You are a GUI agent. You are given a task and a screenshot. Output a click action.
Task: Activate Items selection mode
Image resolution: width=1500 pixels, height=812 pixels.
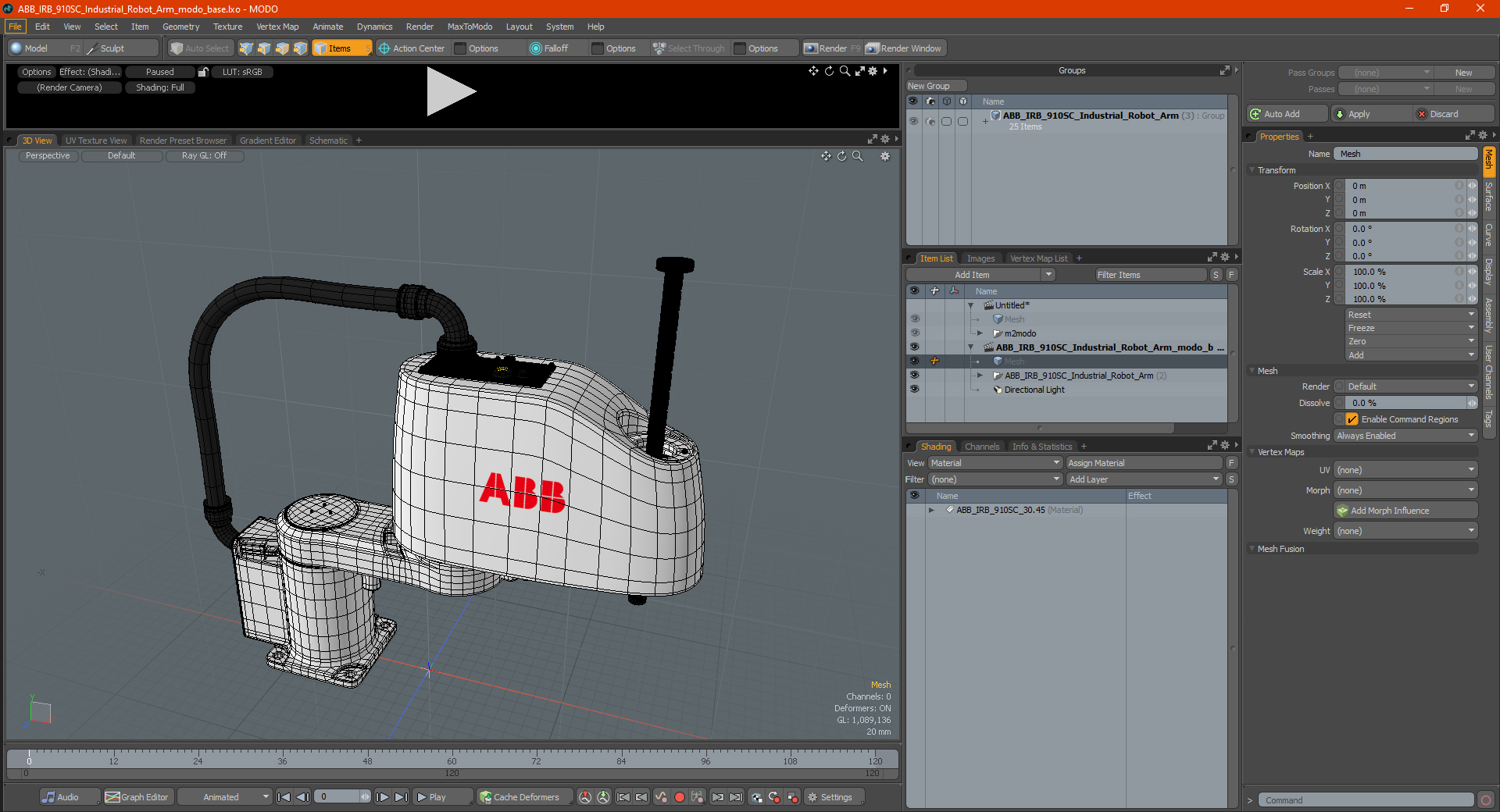tap(341, 48)
